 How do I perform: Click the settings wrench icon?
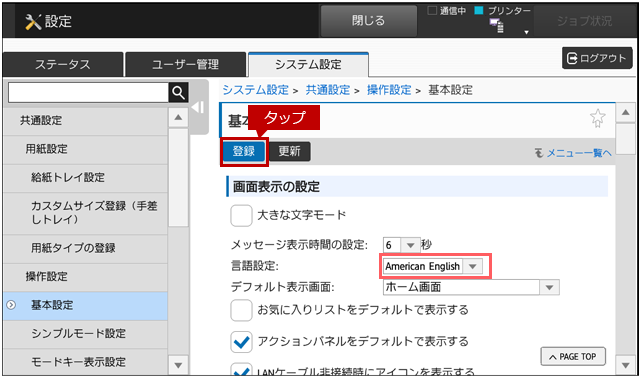pos(33,22)
